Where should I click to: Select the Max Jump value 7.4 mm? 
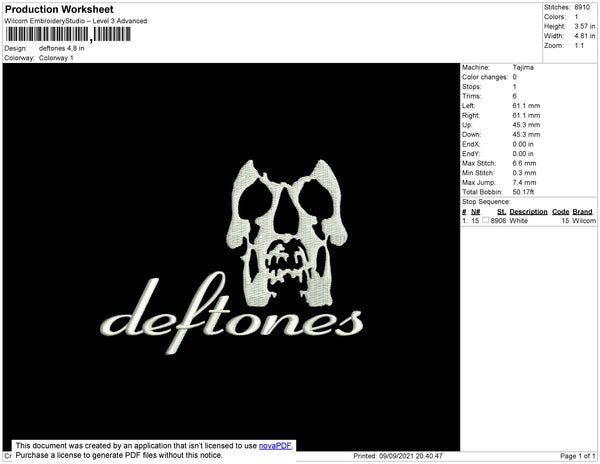(525, 182)
